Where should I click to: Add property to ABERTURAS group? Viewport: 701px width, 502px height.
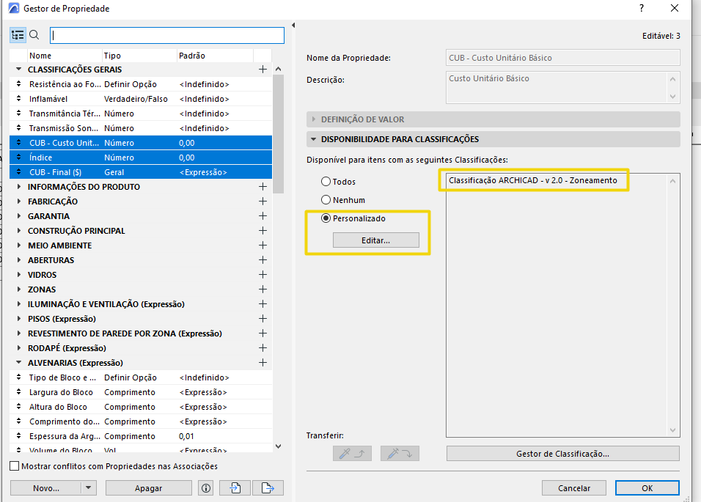pos(263,260)
